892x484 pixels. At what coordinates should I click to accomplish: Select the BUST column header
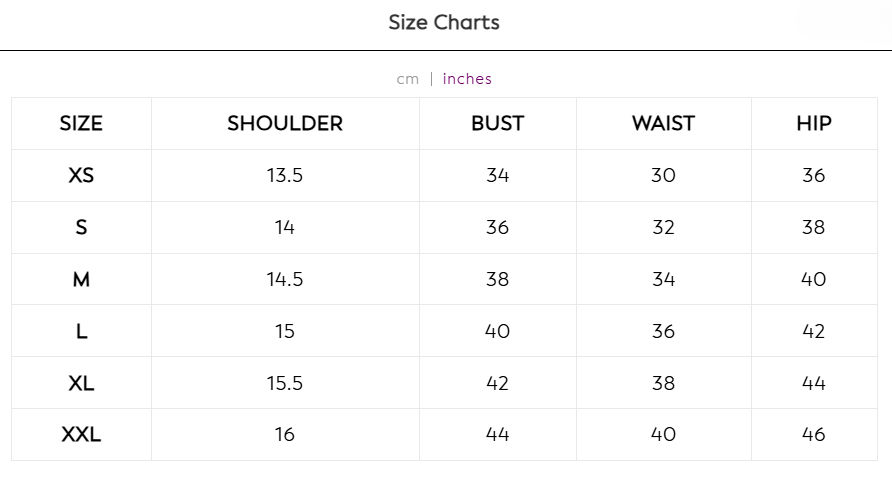click(x=497, y=123)
